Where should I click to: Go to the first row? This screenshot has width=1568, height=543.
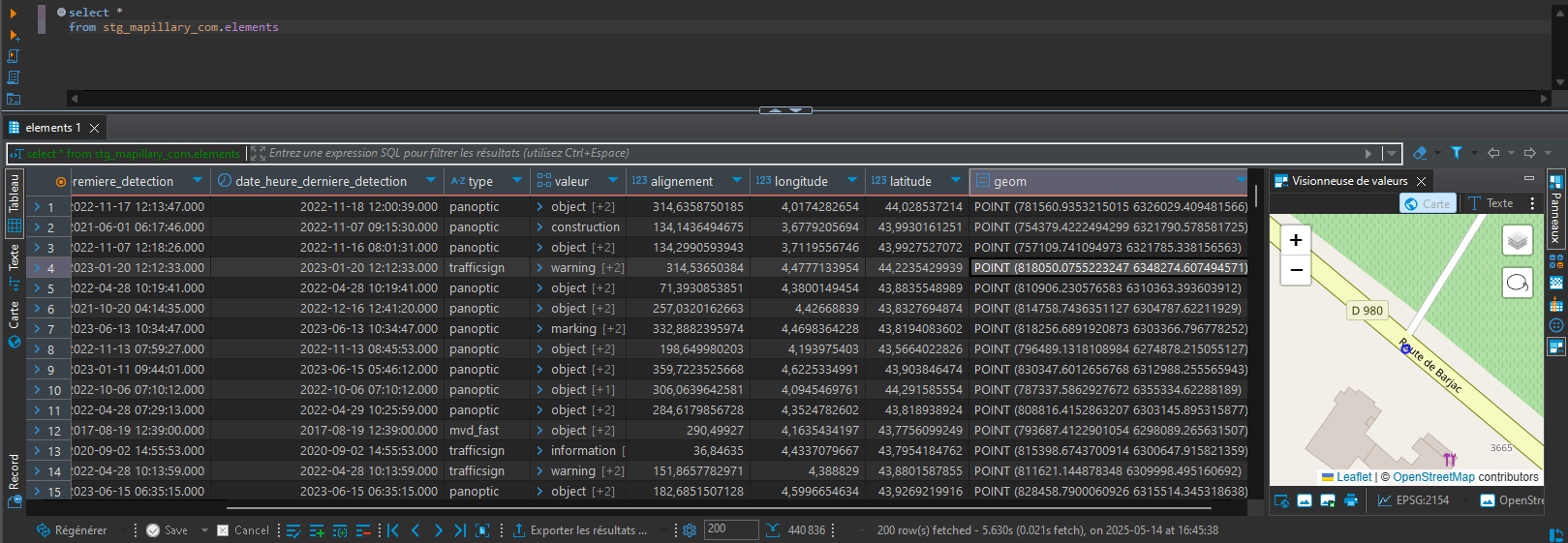tap(392, 530)
